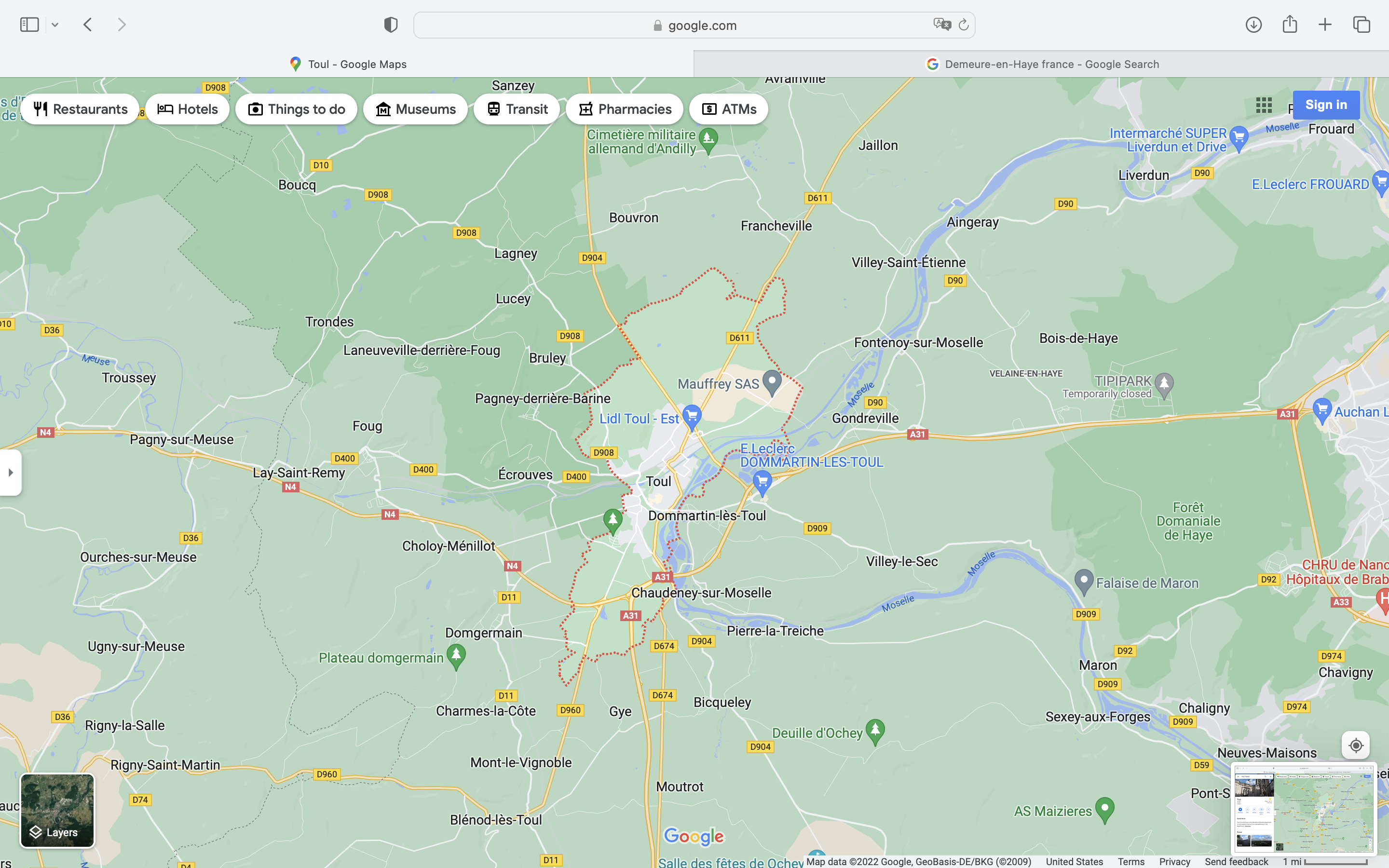Click the Sign in button

pos(1325,105)
